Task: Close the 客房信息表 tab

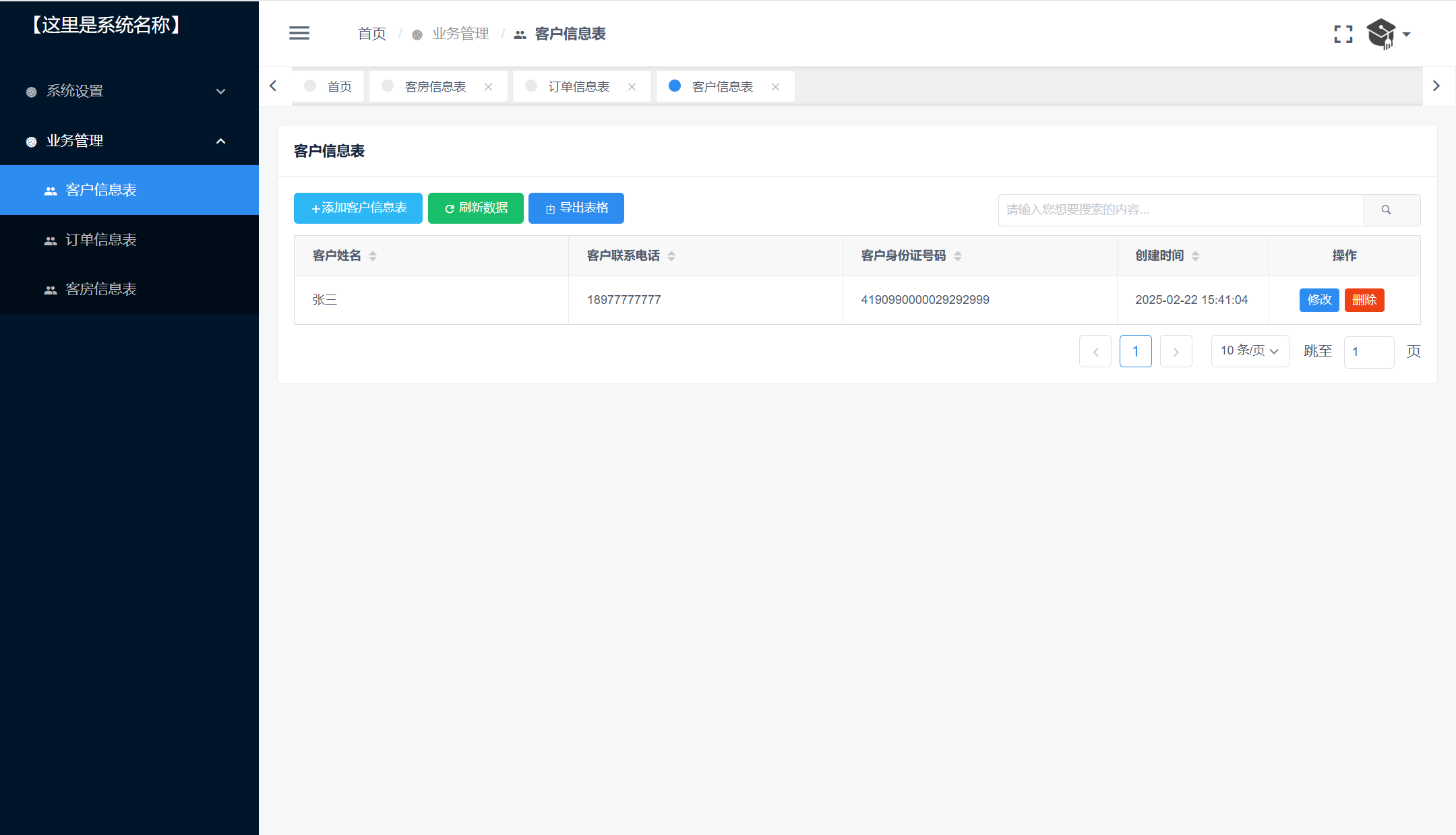Action: [x=488, y=87]
